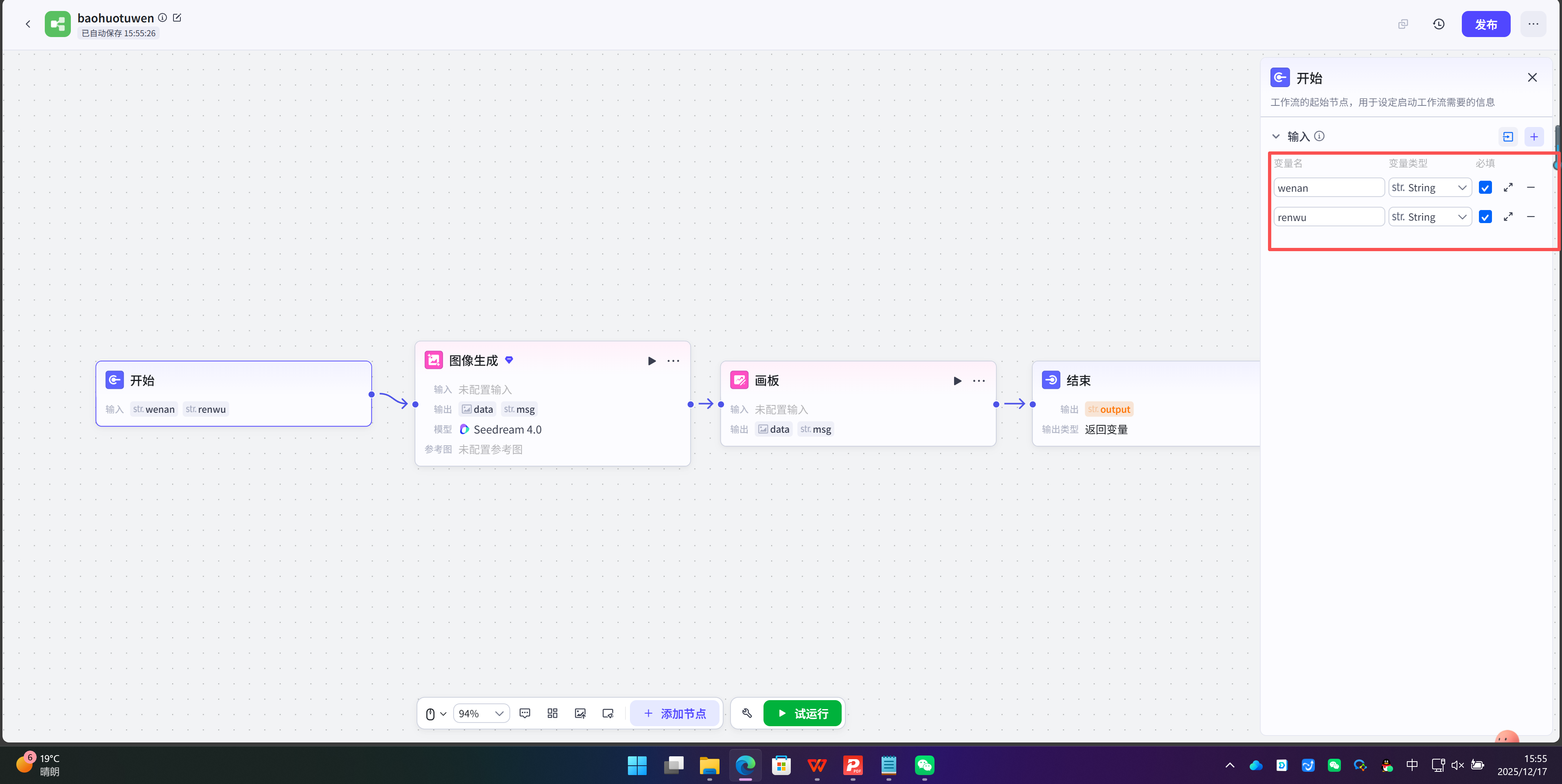The image size is (1562, 784).
Task: Edit the workflow name with the pencil icon
Action: coord(177,18)
